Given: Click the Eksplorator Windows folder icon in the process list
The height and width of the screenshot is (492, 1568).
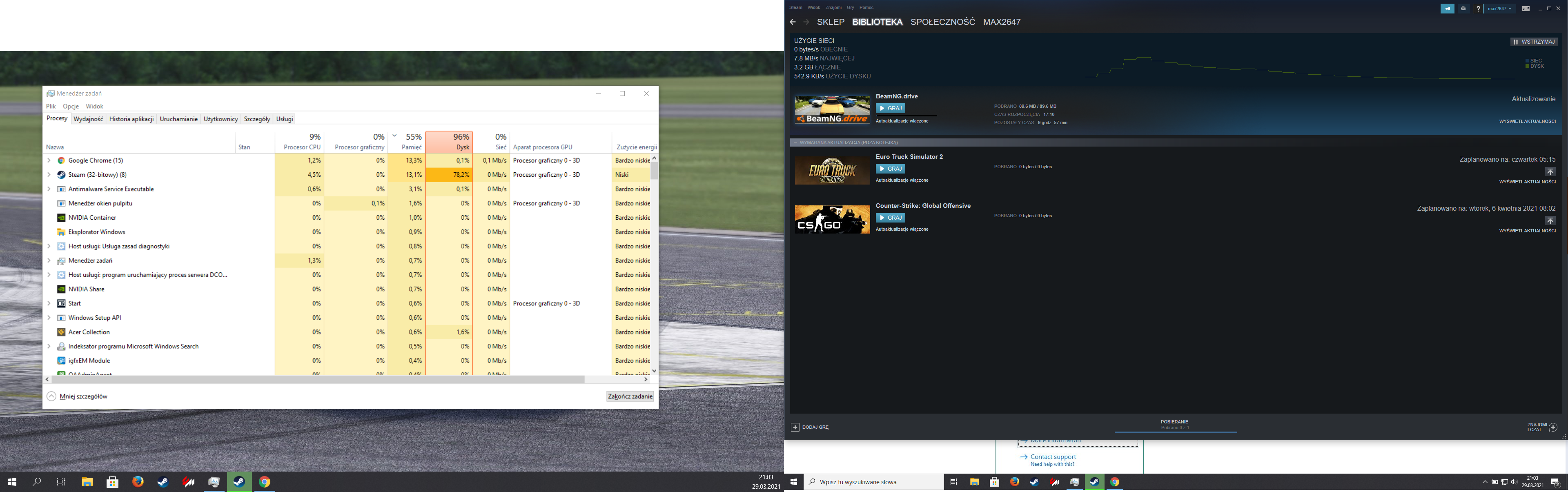Looking at the screenshot, I should (x=61, y=232).
